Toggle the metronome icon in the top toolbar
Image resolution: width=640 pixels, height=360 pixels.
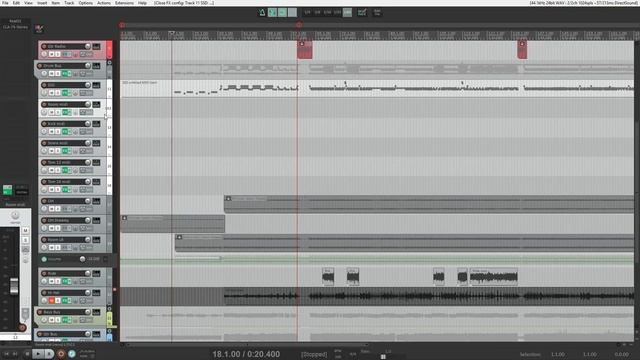pyautogui.click(x=262, y=13)
